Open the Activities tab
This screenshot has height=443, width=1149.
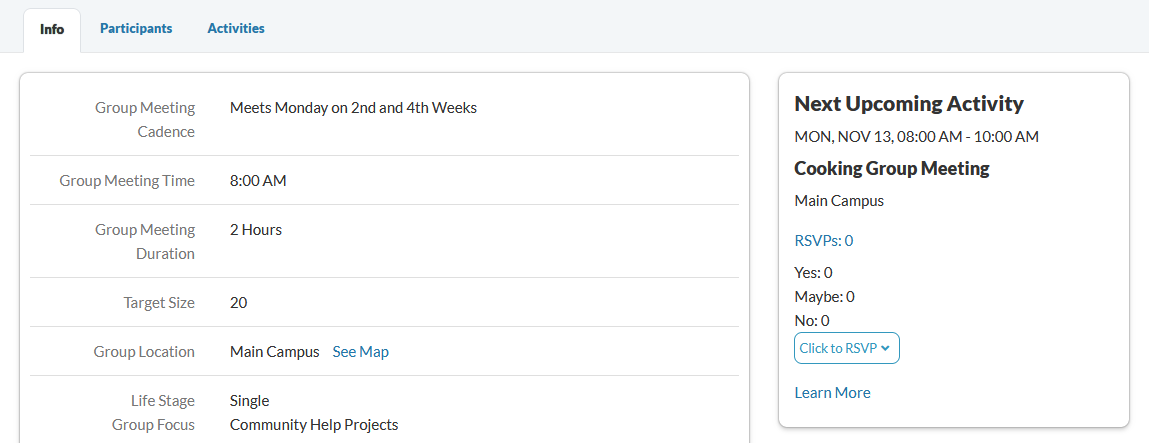[236, 29]
